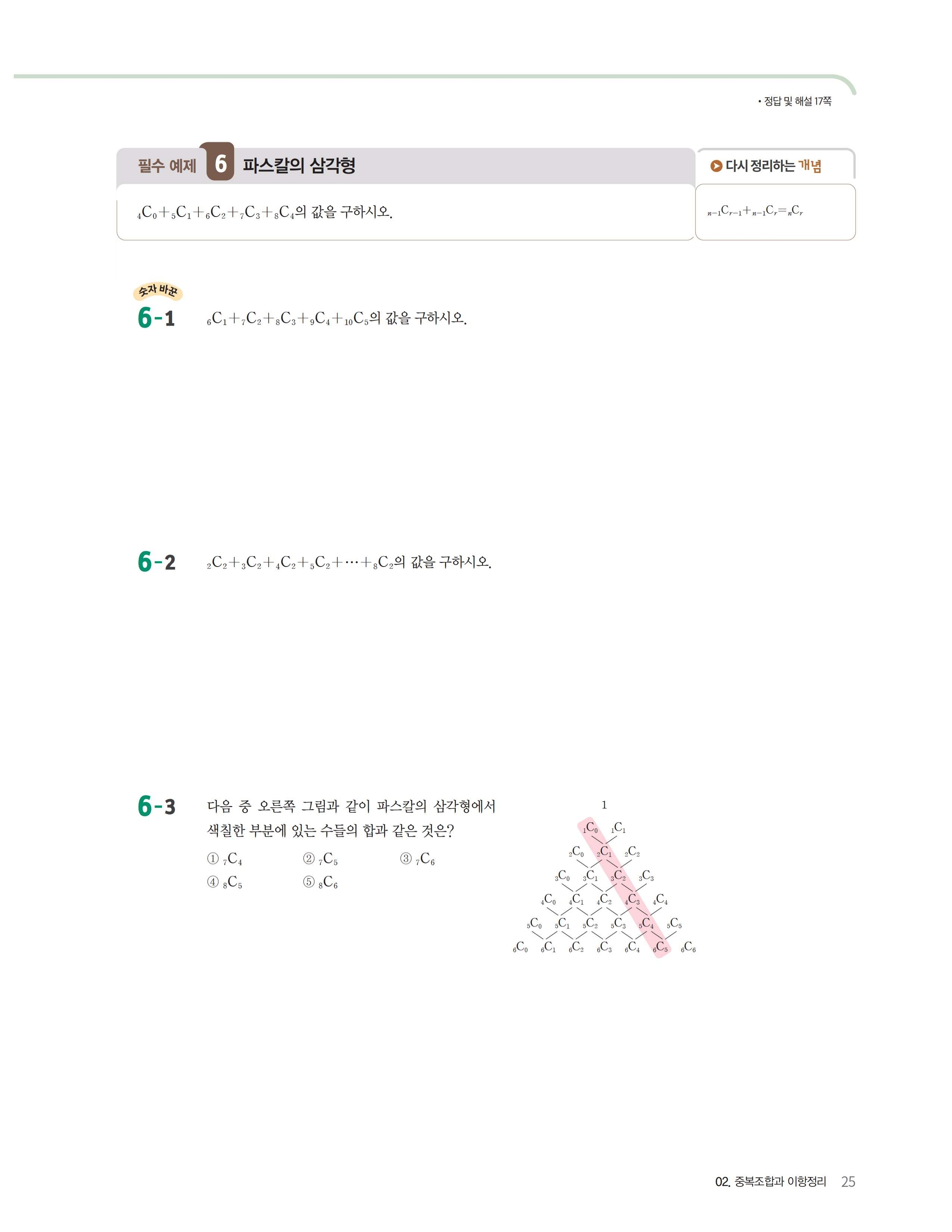Open the 정답 및 해설 17쪽 reference

[x=795, y=102]
